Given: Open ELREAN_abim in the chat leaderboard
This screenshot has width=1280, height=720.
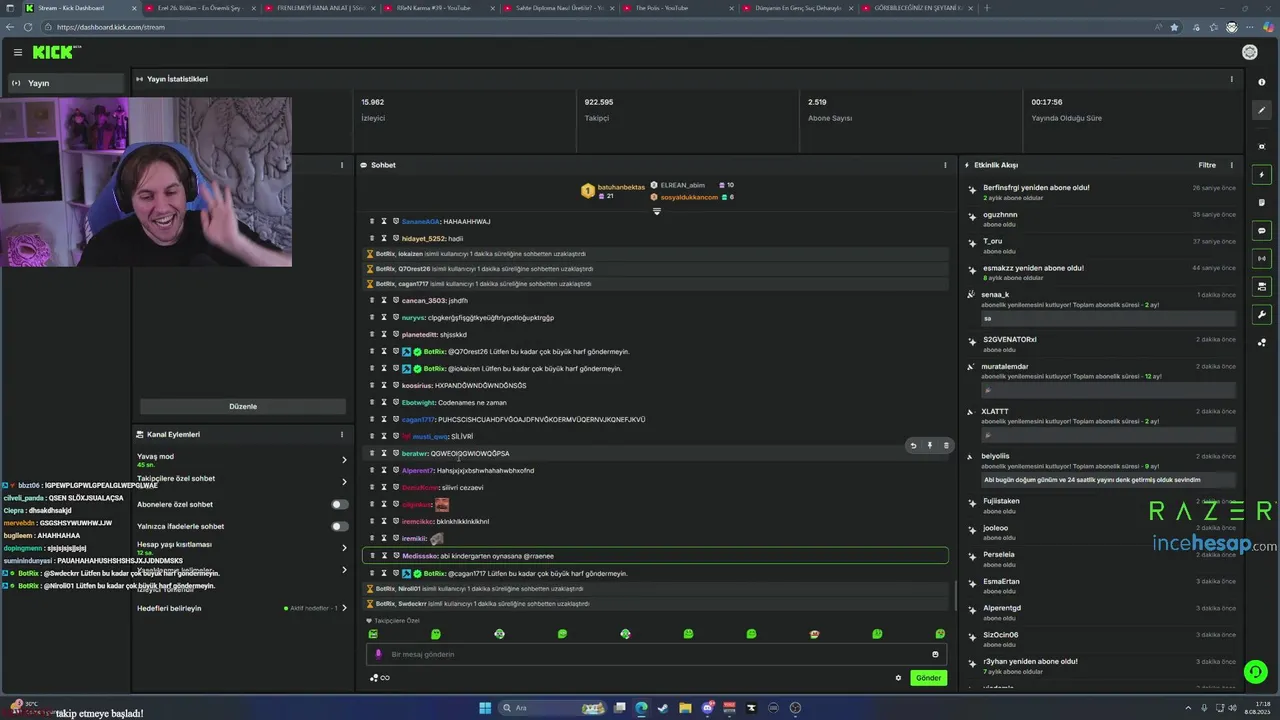Looking at the screenshot, I should 682,185.
